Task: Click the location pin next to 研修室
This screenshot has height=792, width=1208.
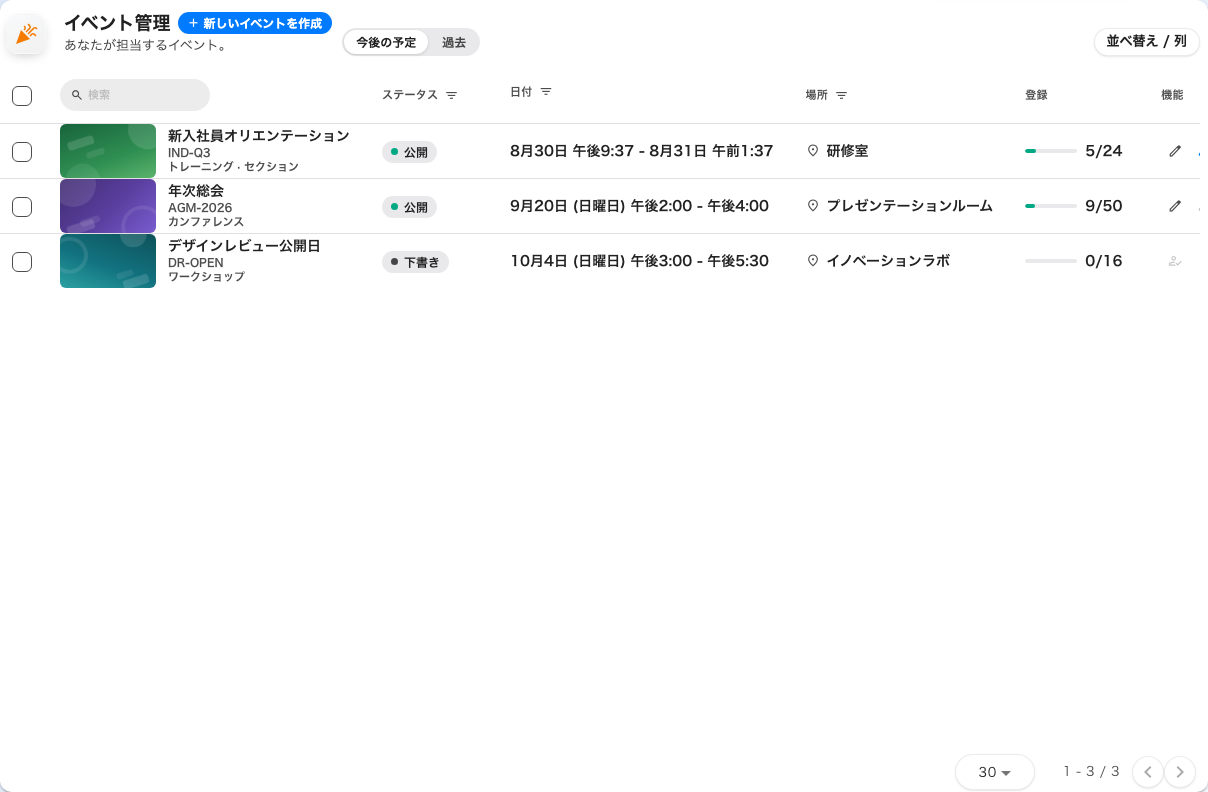Action: 813,151
